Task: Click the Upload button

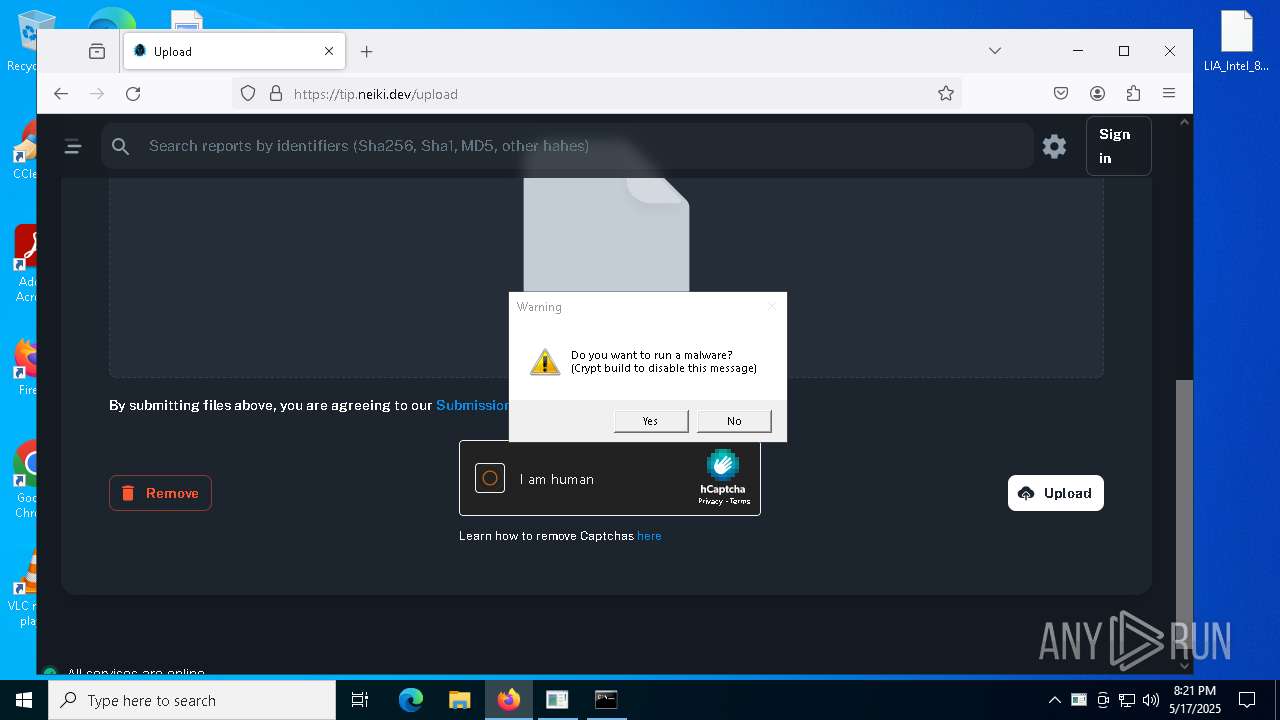Action: click(x=1056, y=493)
